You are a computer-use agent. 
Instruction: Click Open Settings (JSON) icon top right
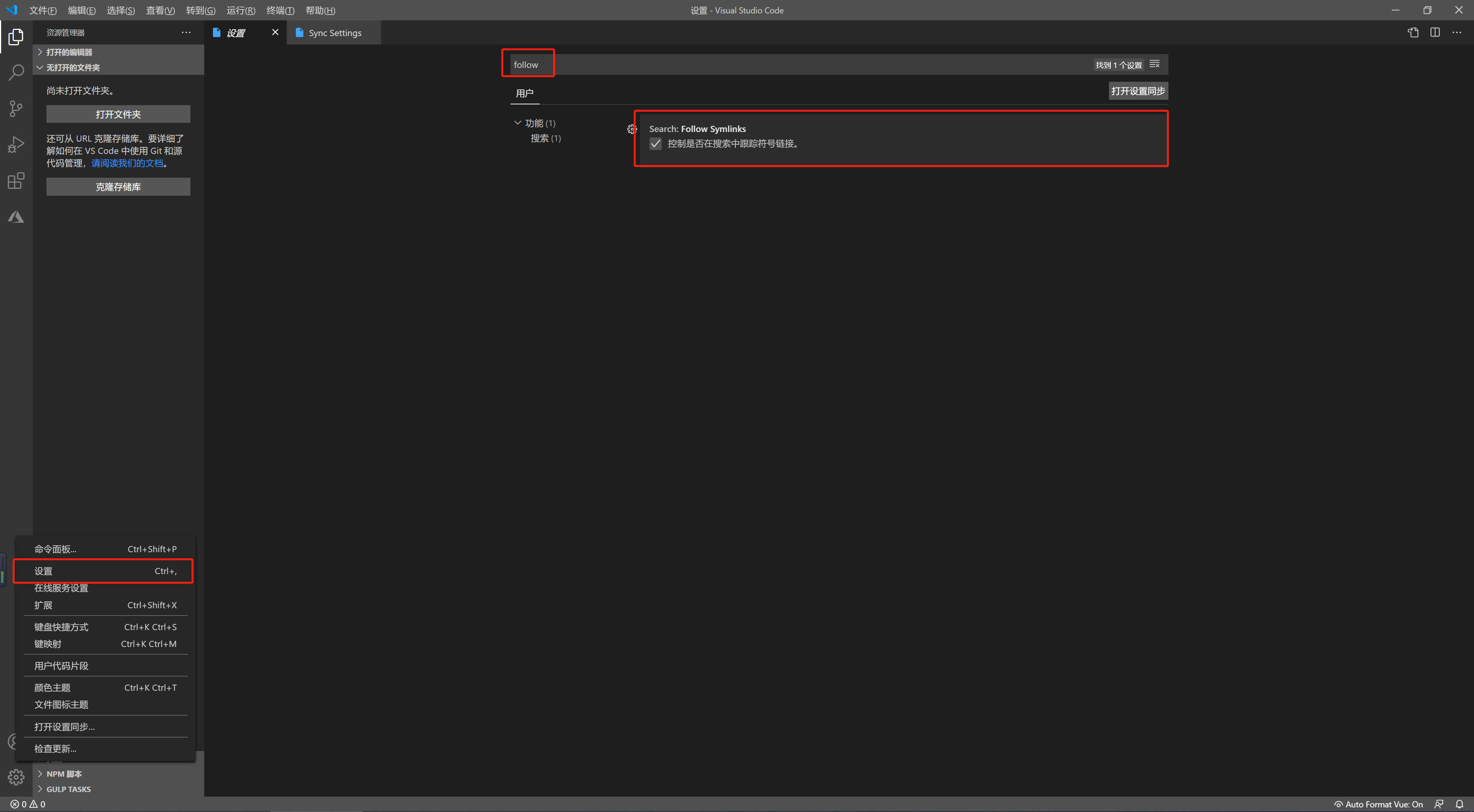point(1413,33)
